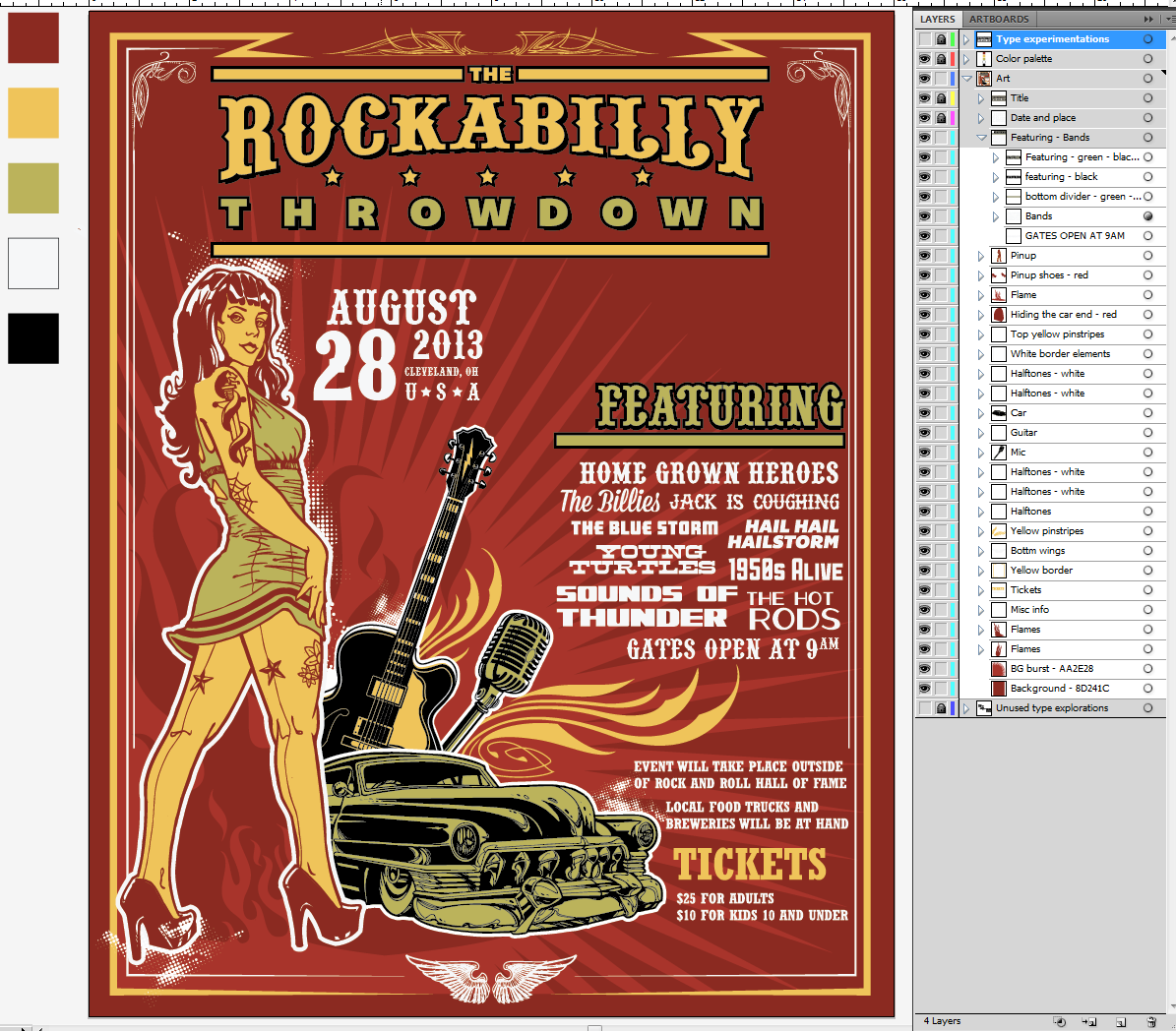Hide the Art layer eye icon
1176x1031 pixels.
925,78
